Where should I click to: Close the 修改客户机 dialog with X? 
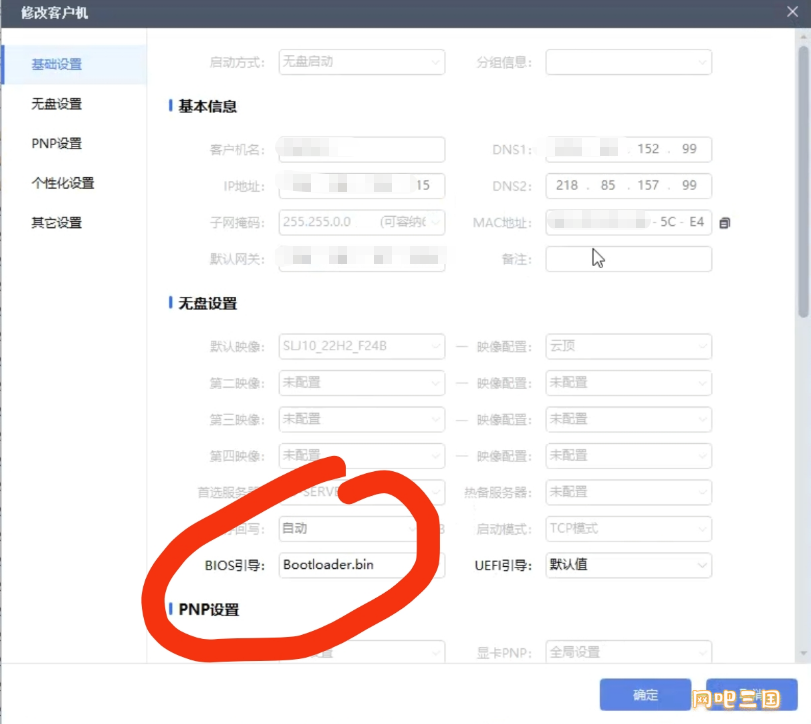(790, 11)
